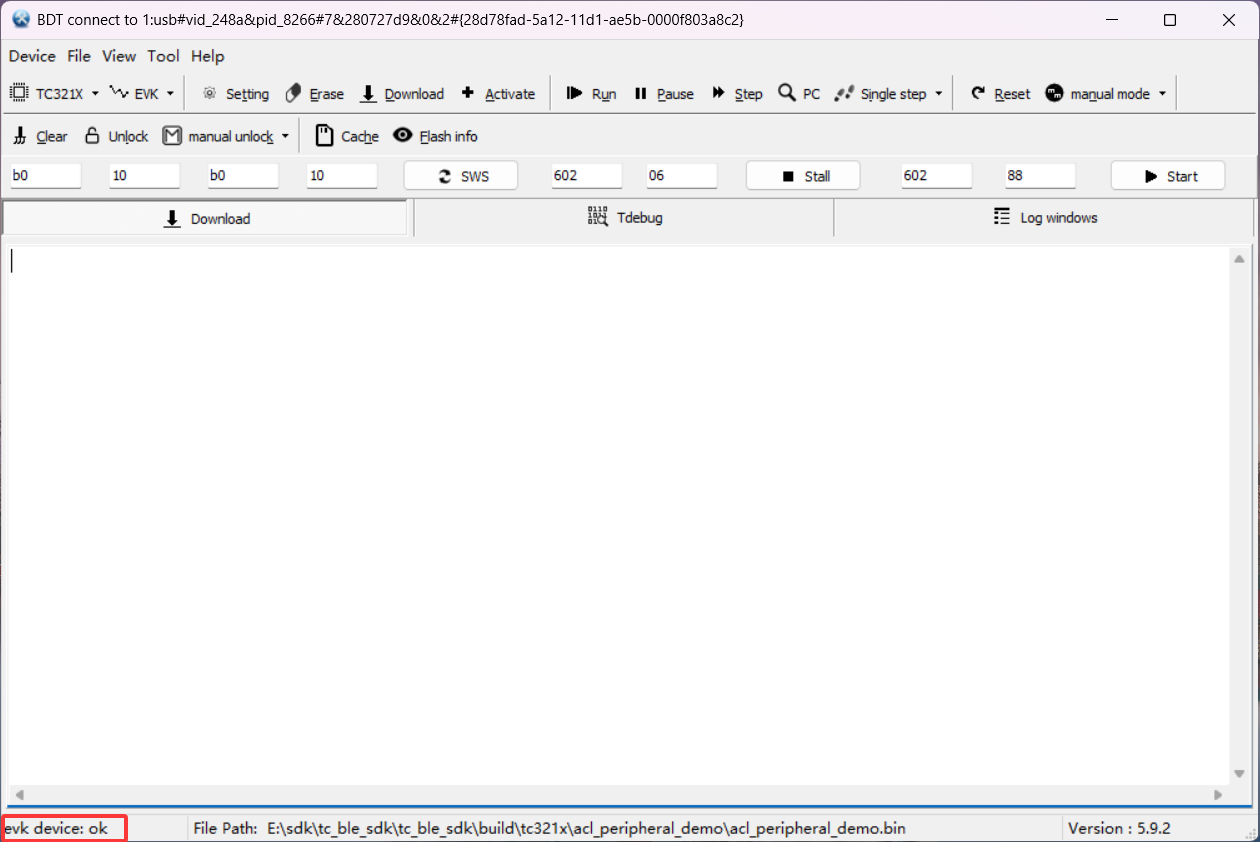Image resolution: width=1260 pixels, height=842 pixels.
Task: Open the Setting gear option
Action: pyautogui.click(x=209, y=93)
